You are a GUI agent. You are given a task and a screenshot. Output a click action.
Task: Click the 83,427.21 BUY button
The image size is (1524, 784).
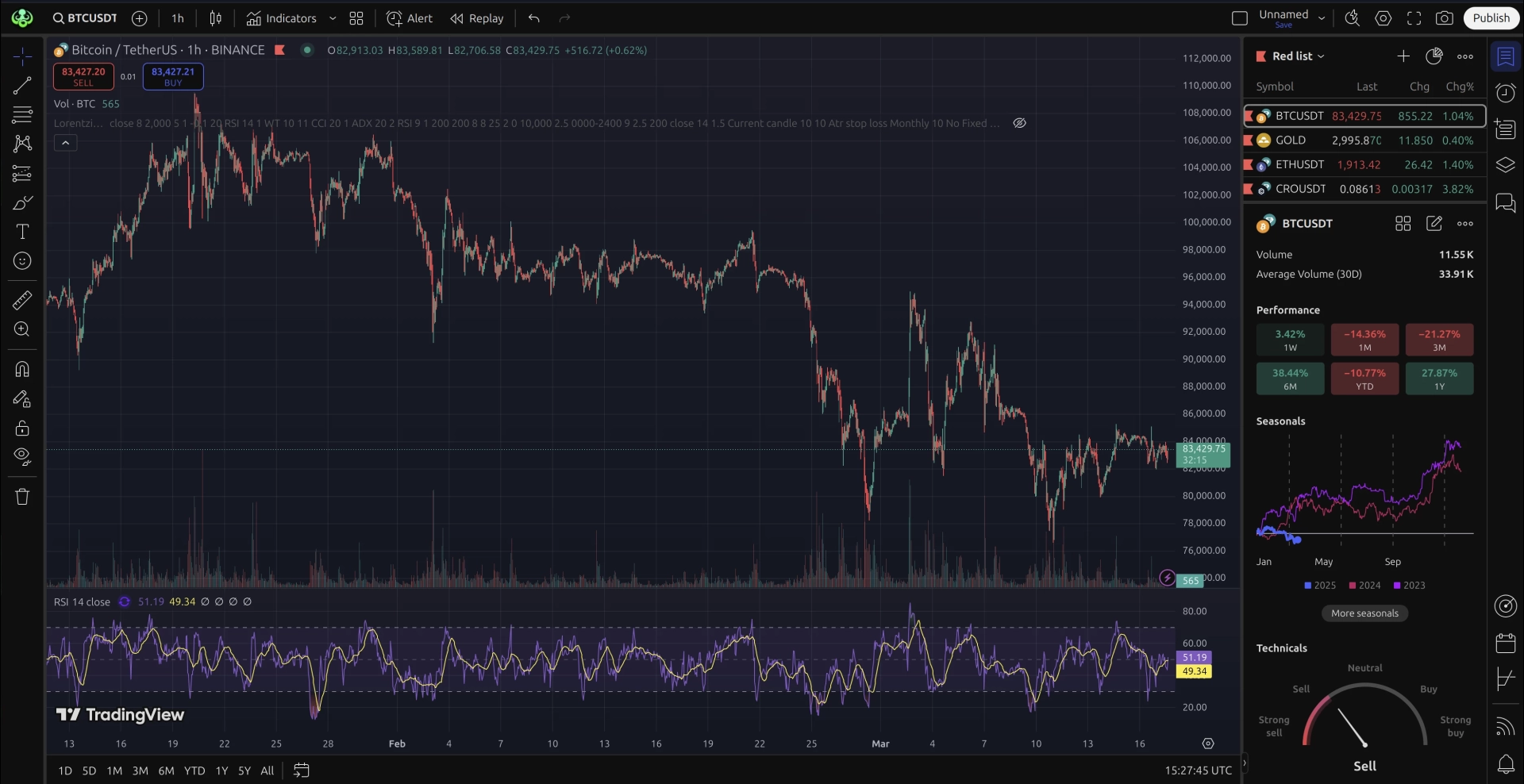pos(173,76)
